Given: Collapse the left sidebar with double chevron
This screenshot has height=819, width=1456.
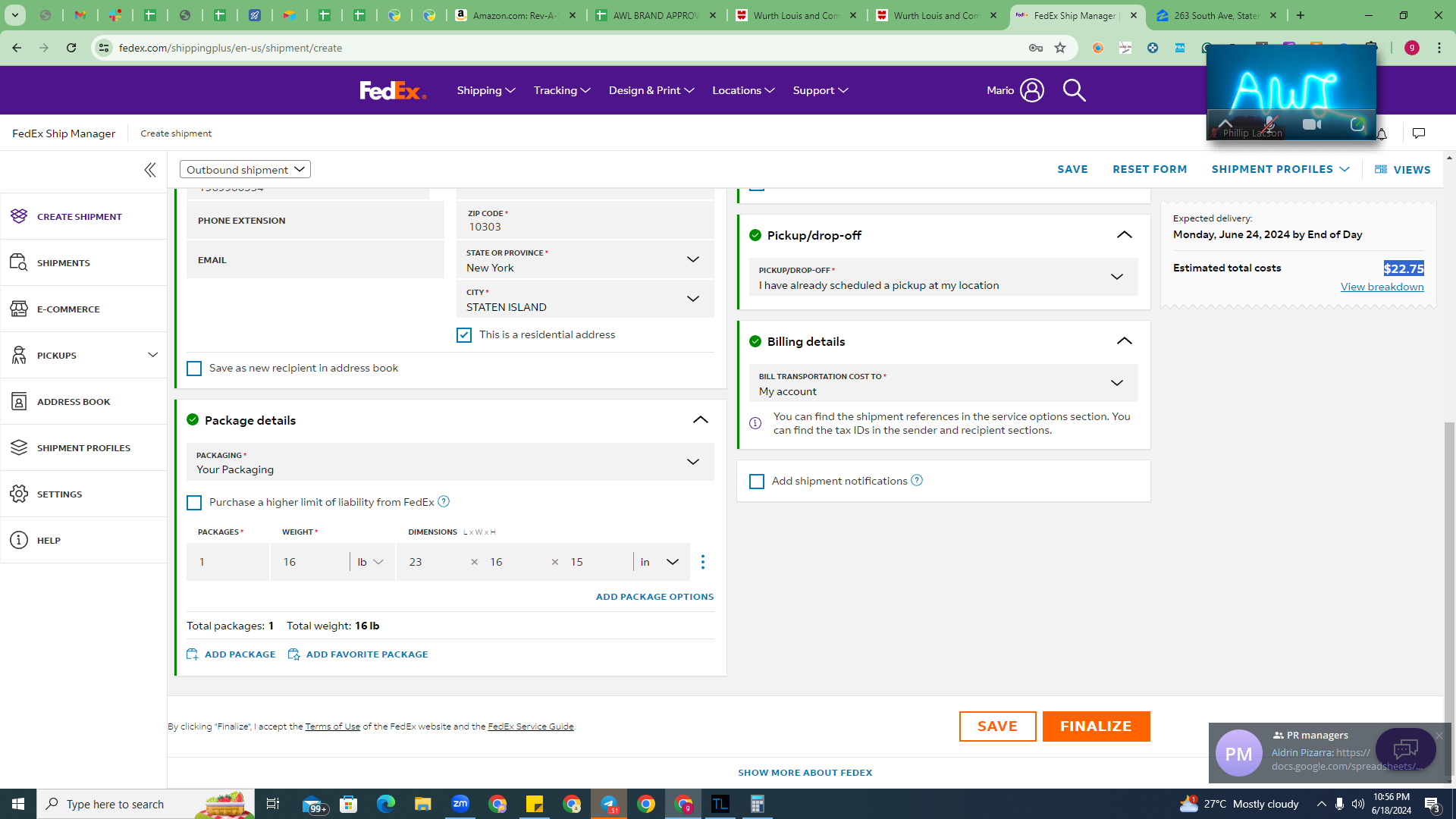Looking at the screenshot, I should click(x=150, y=170).
